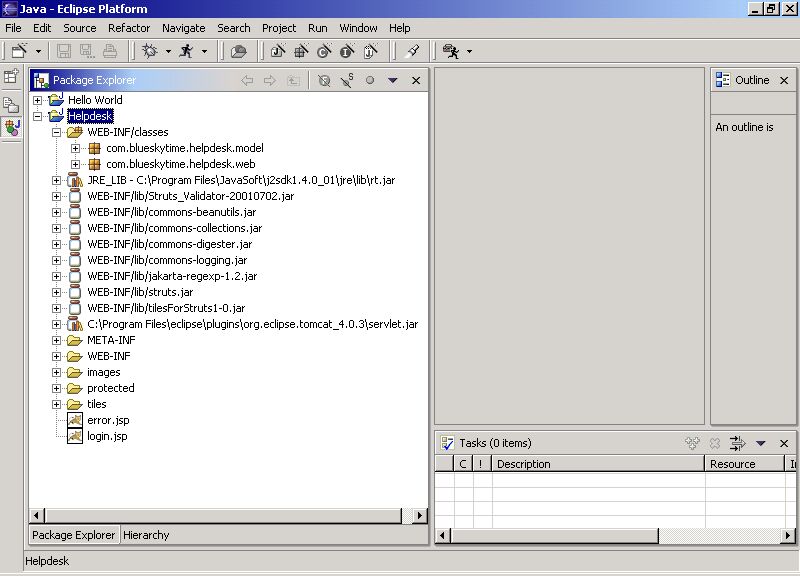Click the External Tools run icon
The height and width of the screenshot is (576, 800).
451,51
